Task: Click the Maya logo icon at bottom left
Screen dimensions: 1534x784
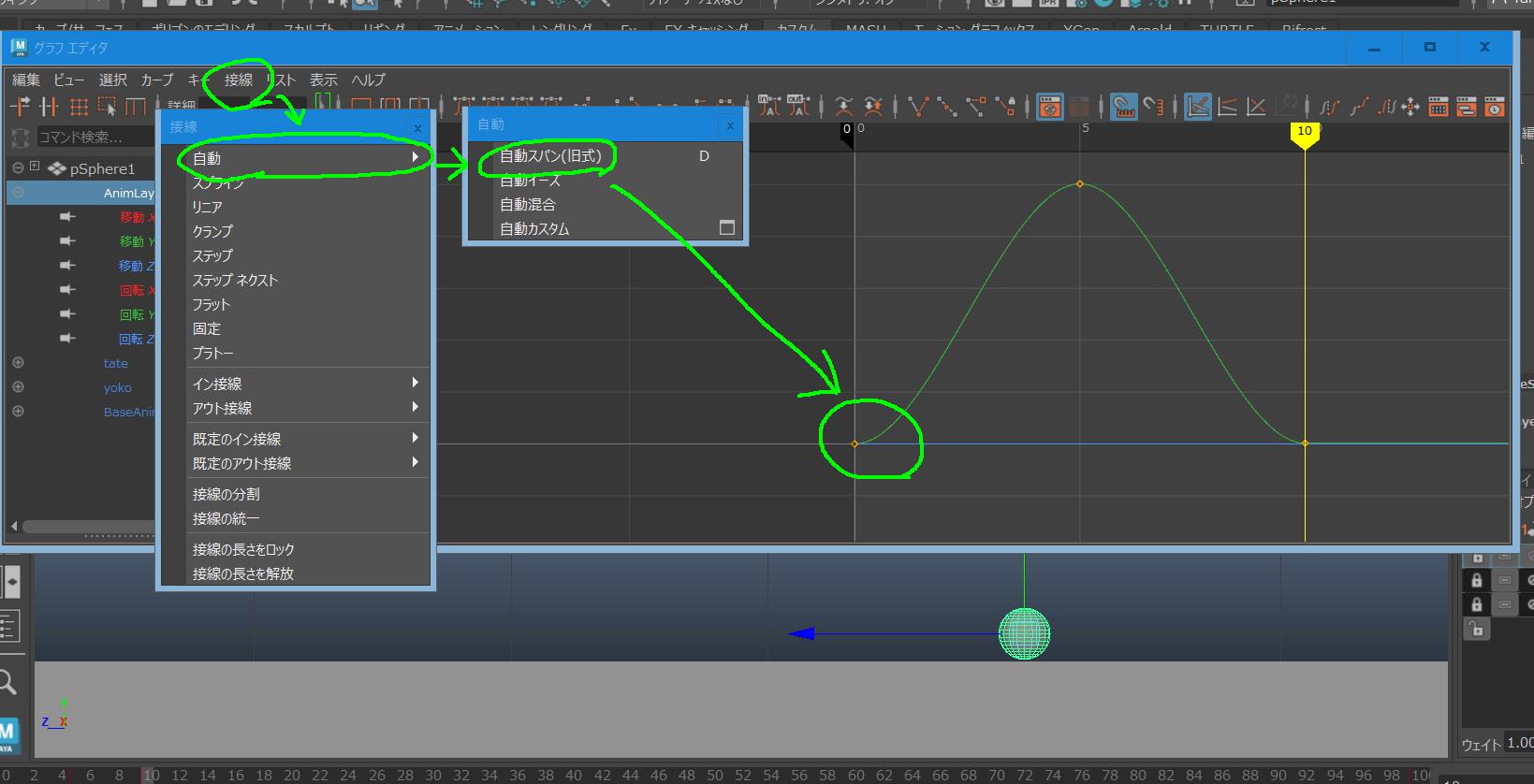Action: pyautogui.click(x=7, y=735)
